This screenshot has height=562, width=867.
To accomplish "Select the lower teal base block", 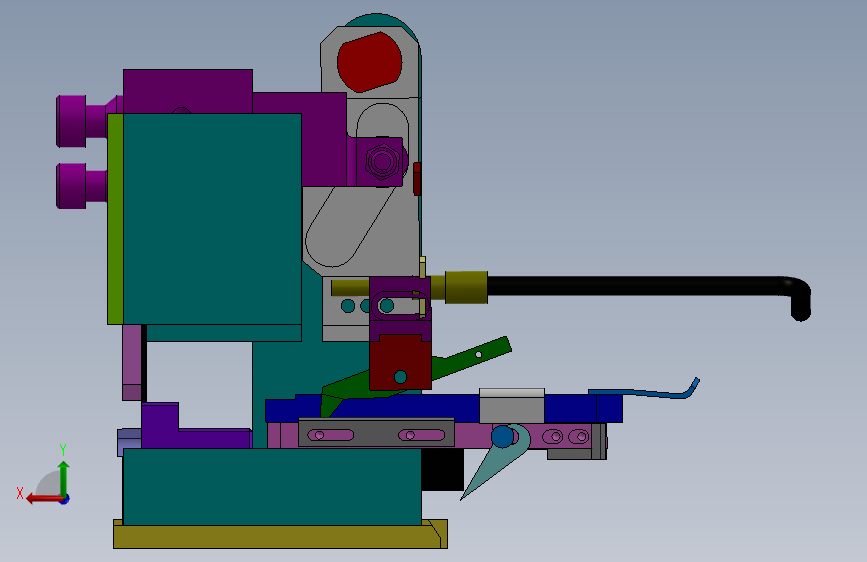I will tap(272, 487).
